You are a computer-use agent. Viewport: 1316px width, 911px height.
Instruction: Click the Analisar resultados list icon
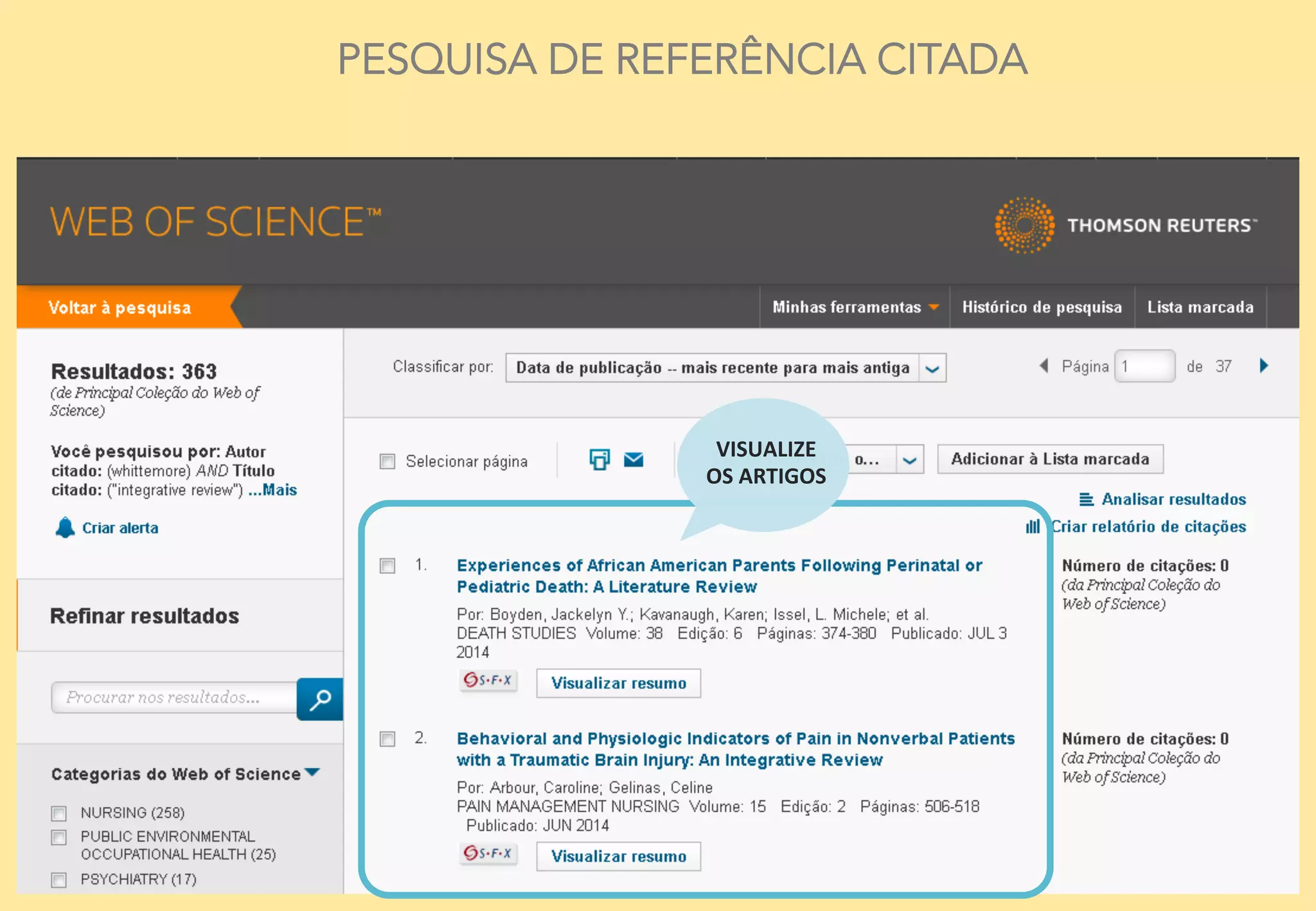[x=1086, y=499]
